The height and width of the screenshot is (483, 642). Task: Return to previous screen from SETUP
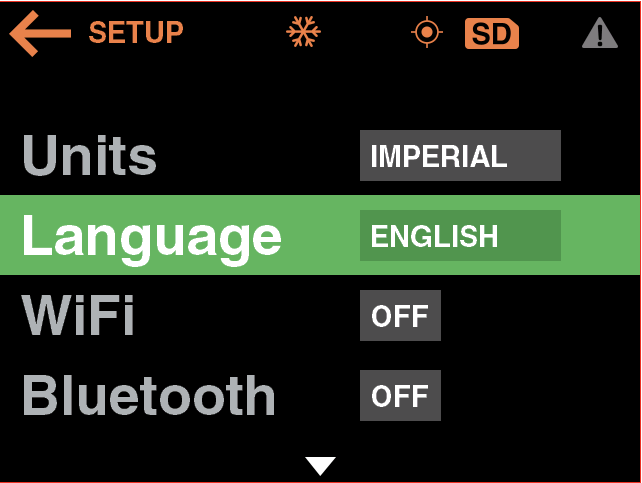tap(40, 33)
